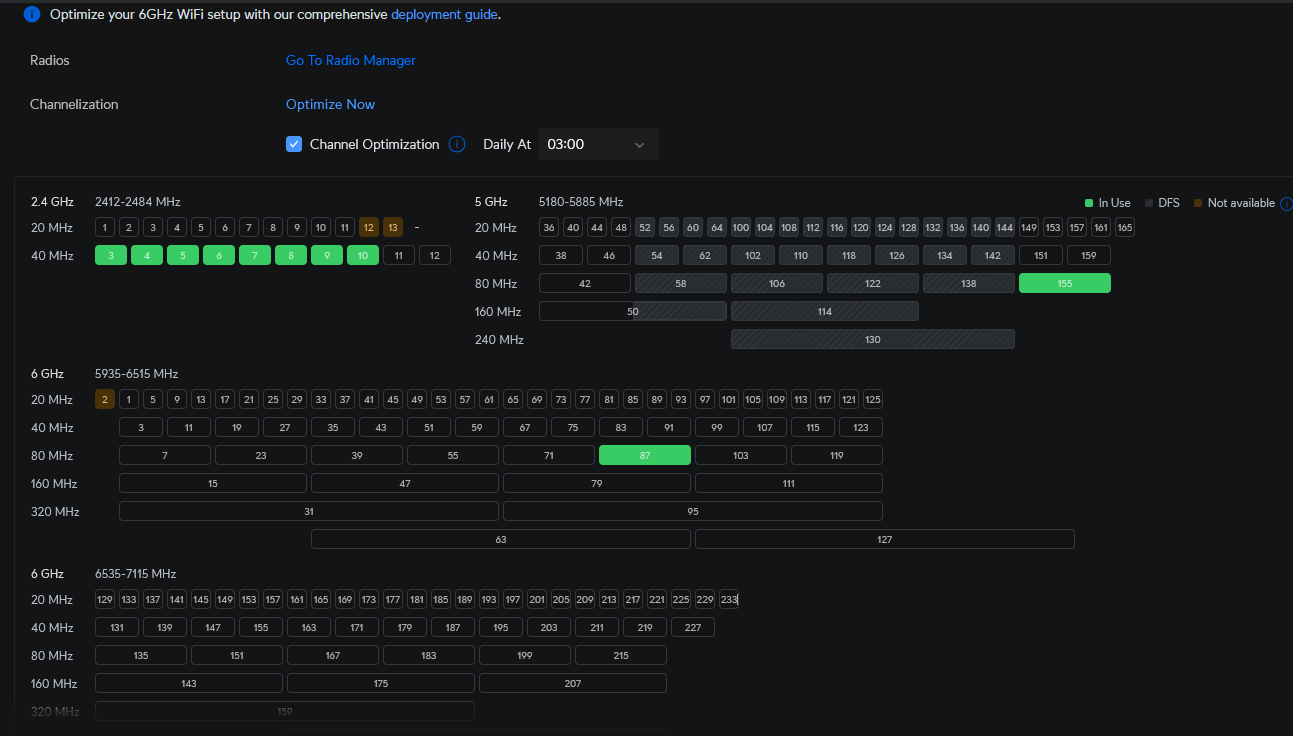This screenshot has width=1293, height=736.
Task: Select in-use 6 GHz 80 MHz channel 87
Action: pyautogui.click(x=645, y=455)
